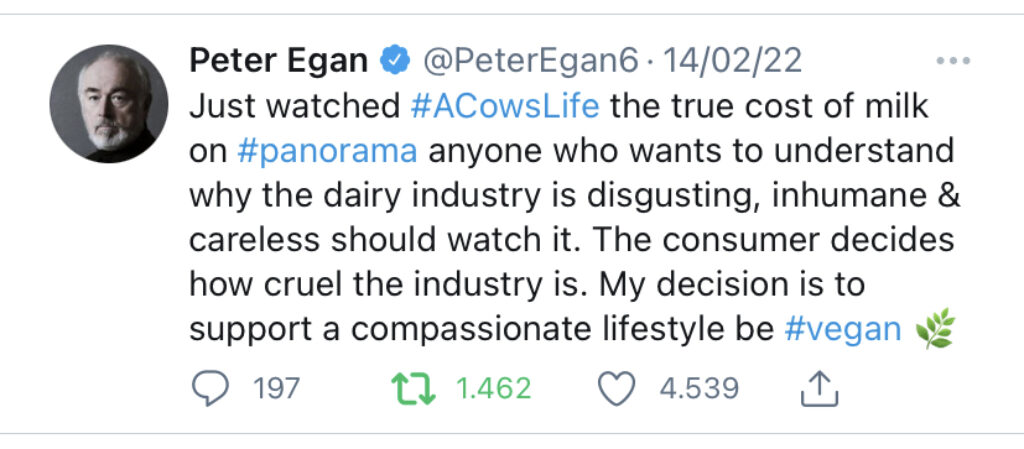Open the #ACowsLife hashtag
This screenshot has height=449, width=1024.
(505, 106)
